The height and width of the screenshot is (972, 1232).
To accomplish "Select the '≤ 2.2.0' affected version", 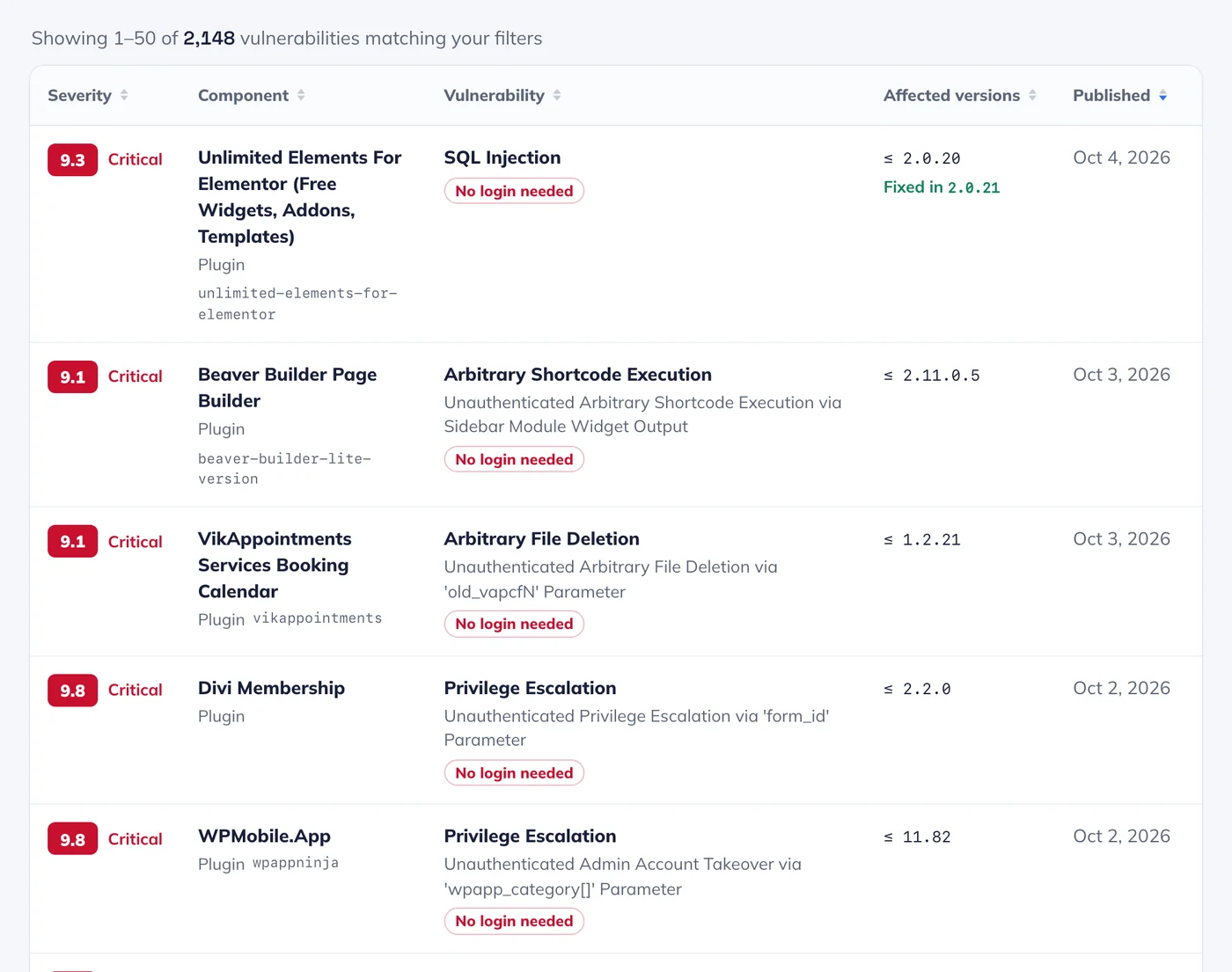I will [917, 689].
